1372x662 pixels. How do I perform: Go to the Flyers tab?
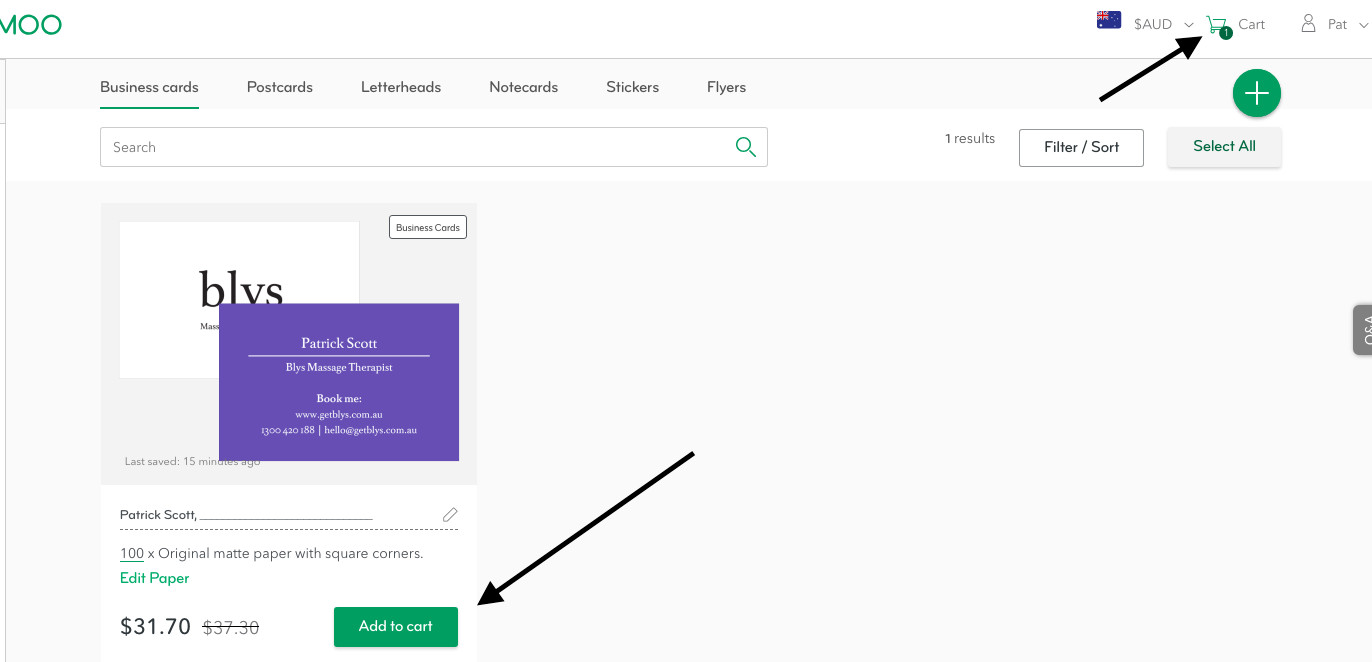[726, 87]
